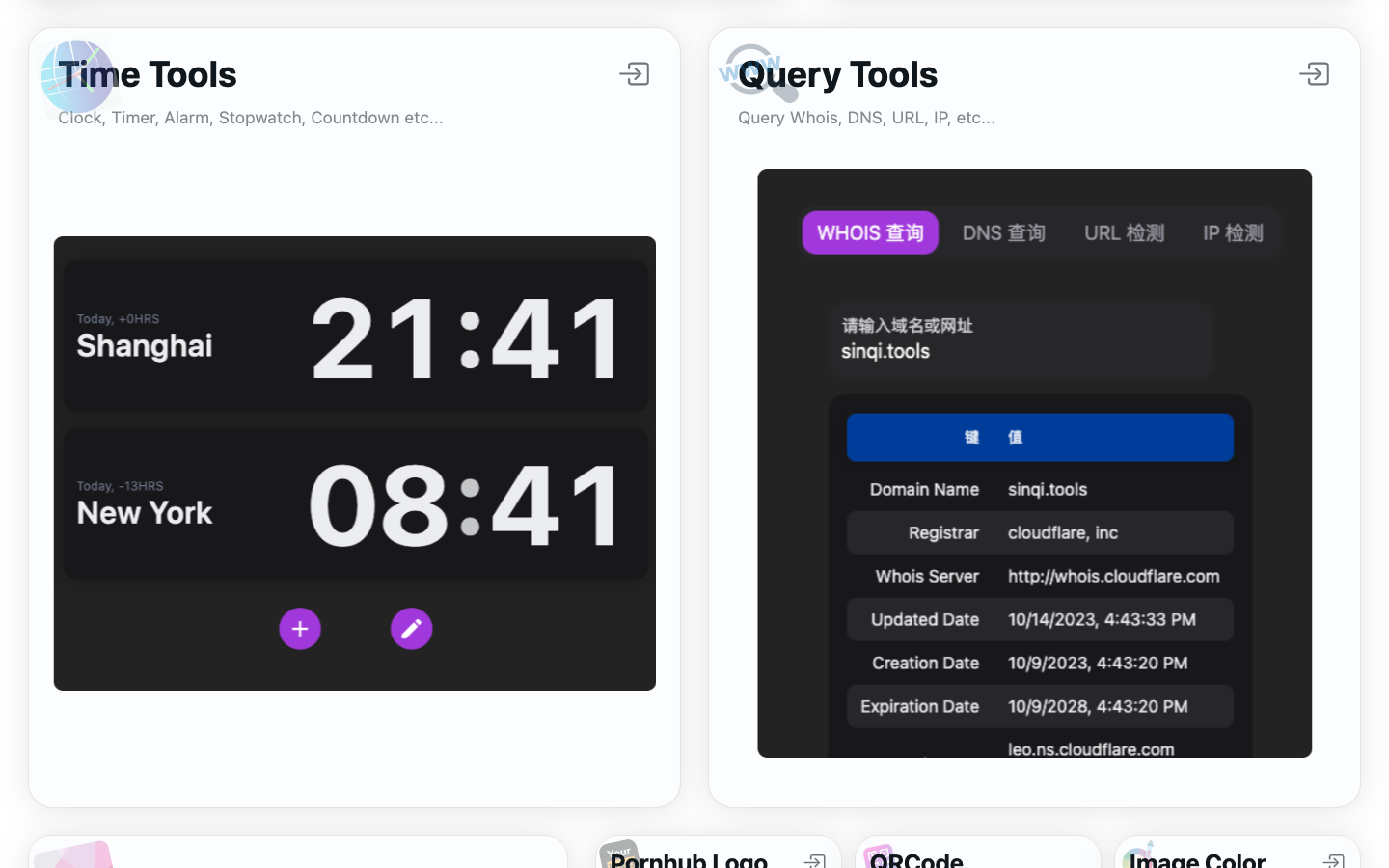
Task: Click the domain input field with sinqi.tools
Action: (x=1020, y=341)
